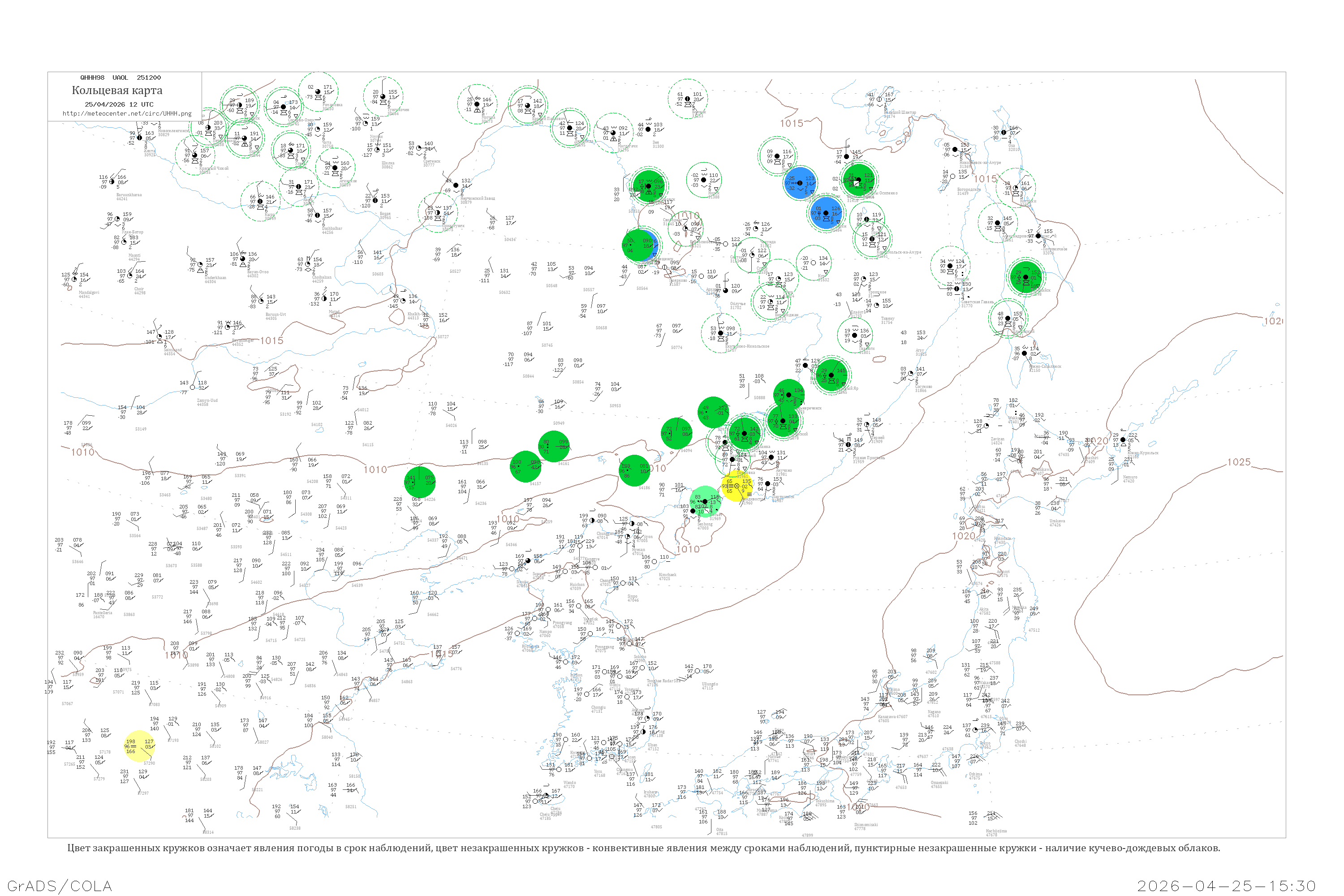Click the 'Кольцевая карта' map title

coord(117,90)
